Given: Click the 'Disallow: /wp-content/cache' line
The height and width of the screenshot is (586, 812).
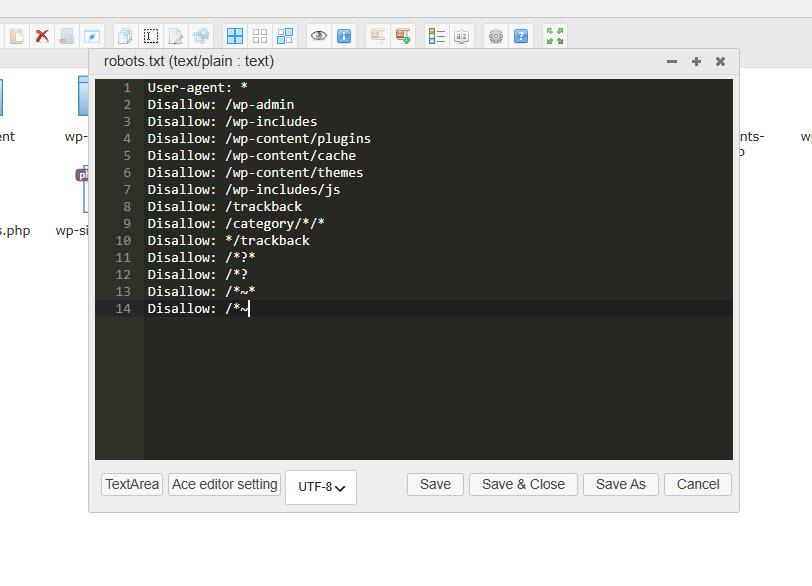Looking at the screenshot, I should tap(252, 156).
